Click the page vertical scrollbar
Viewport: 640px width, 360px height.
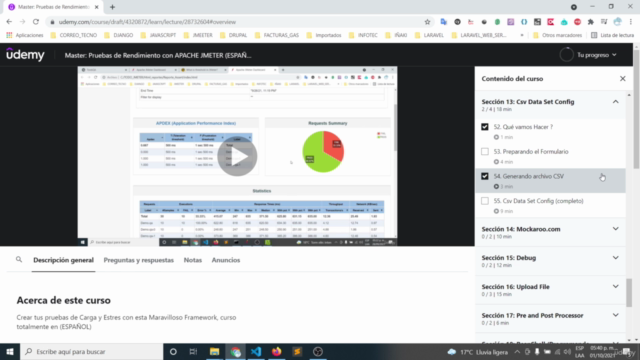[636, 109]
